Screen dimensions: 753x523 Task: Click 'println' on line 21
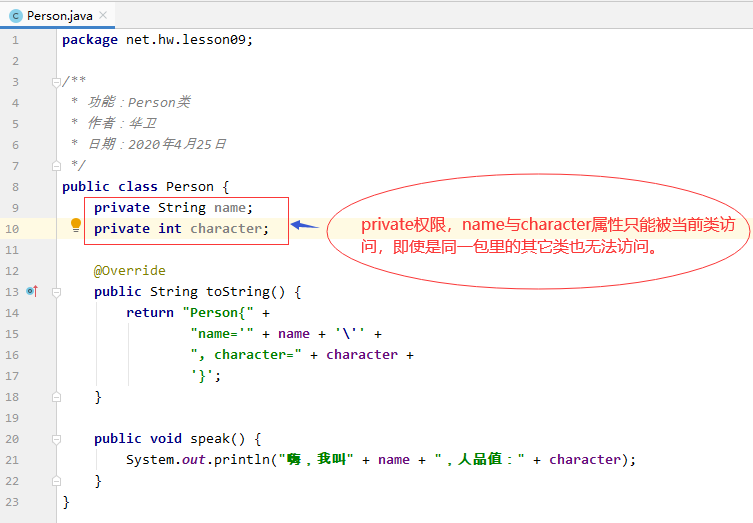pos(242,460)
